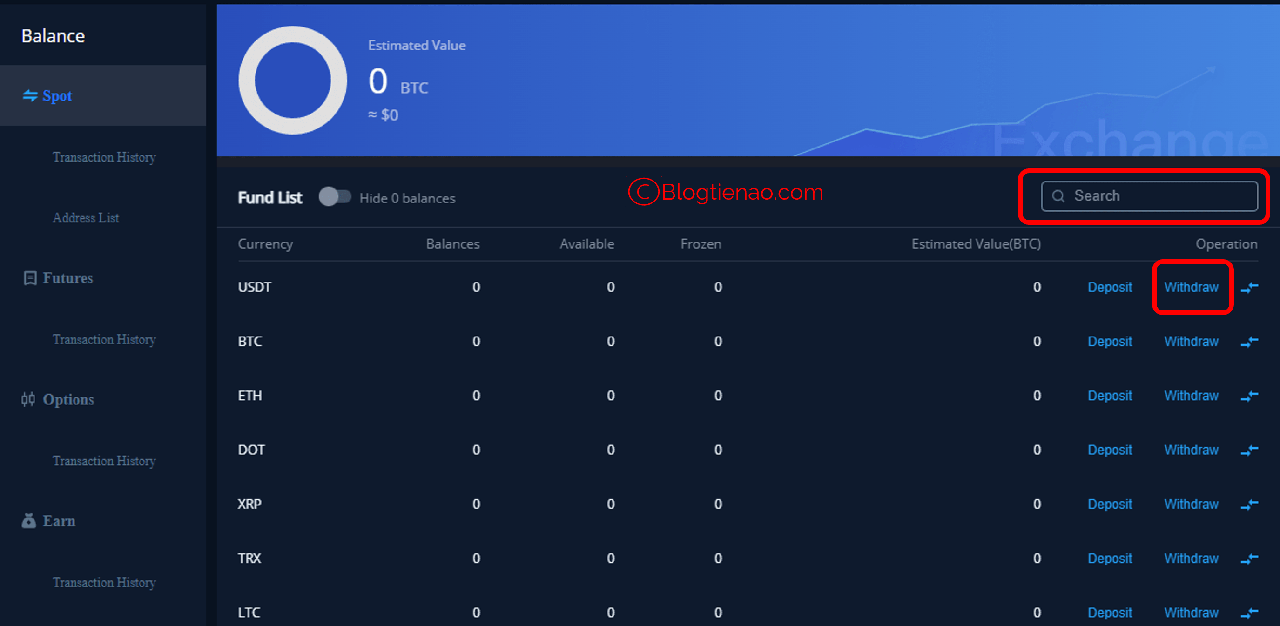Click the transfer icon in ETH row

coord(1249,396)
